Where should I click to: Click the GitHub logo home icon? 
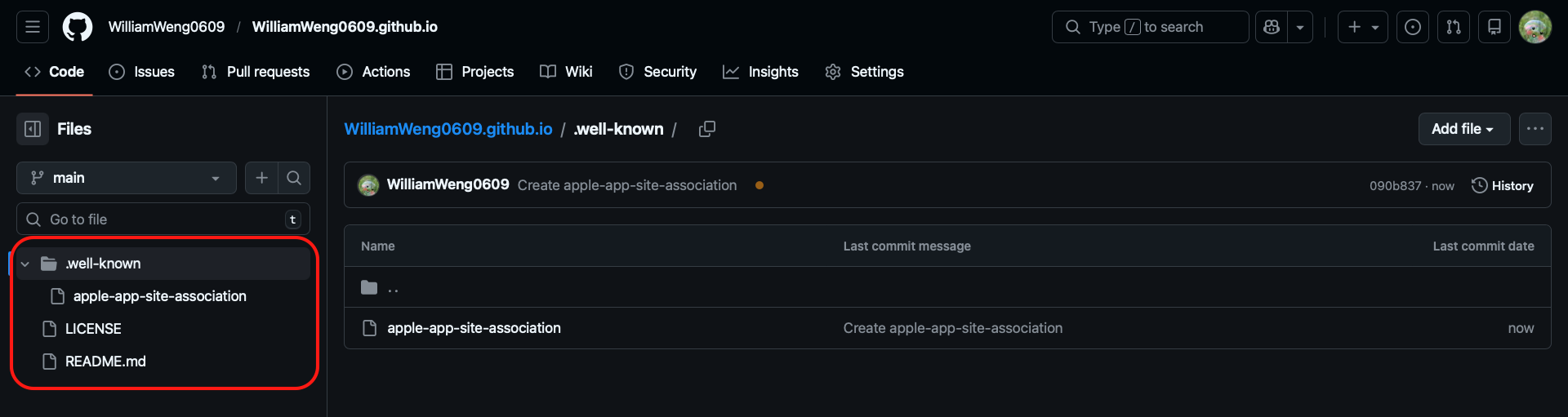[78, 27]
